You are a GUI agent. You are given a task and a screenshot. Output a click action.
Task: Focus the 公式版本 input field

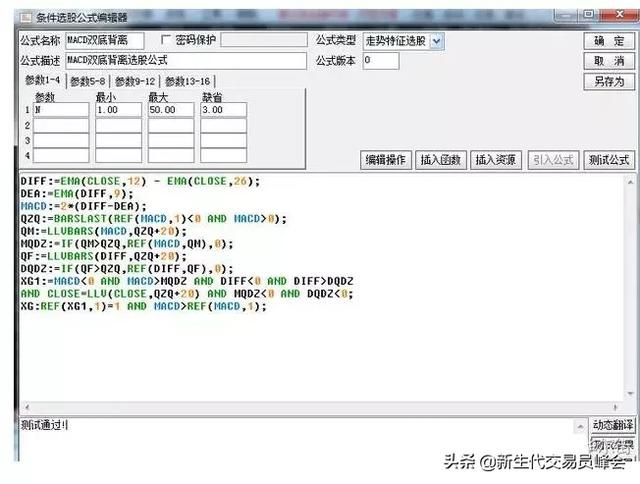pos(380,61)
